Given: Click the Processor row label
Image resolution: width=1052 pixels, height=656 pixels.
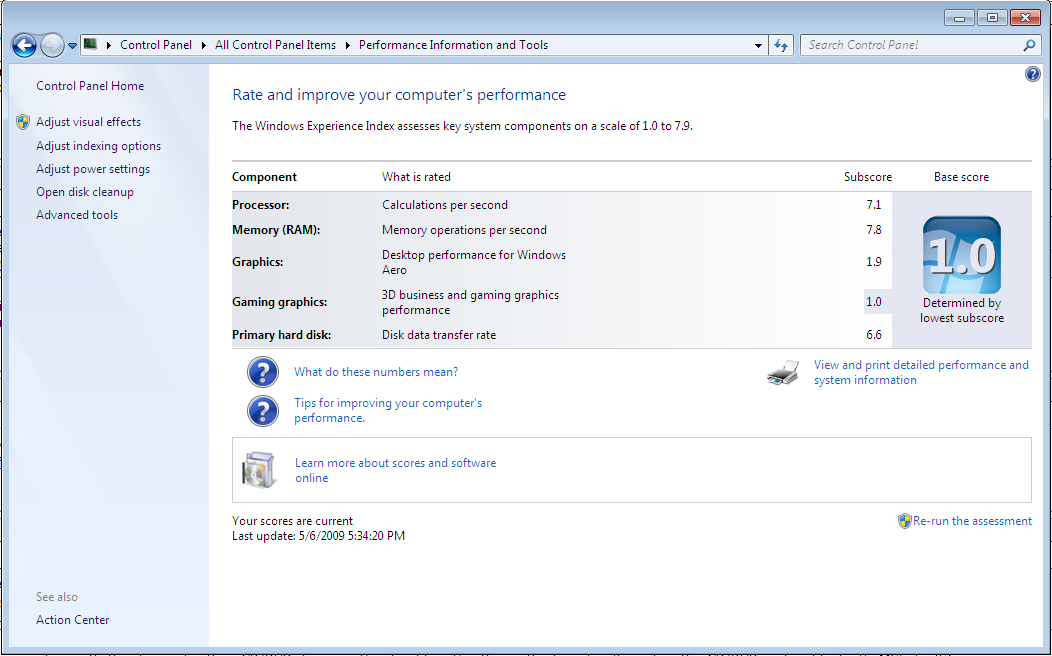Looking at the screenshot, I should point(260,205).
